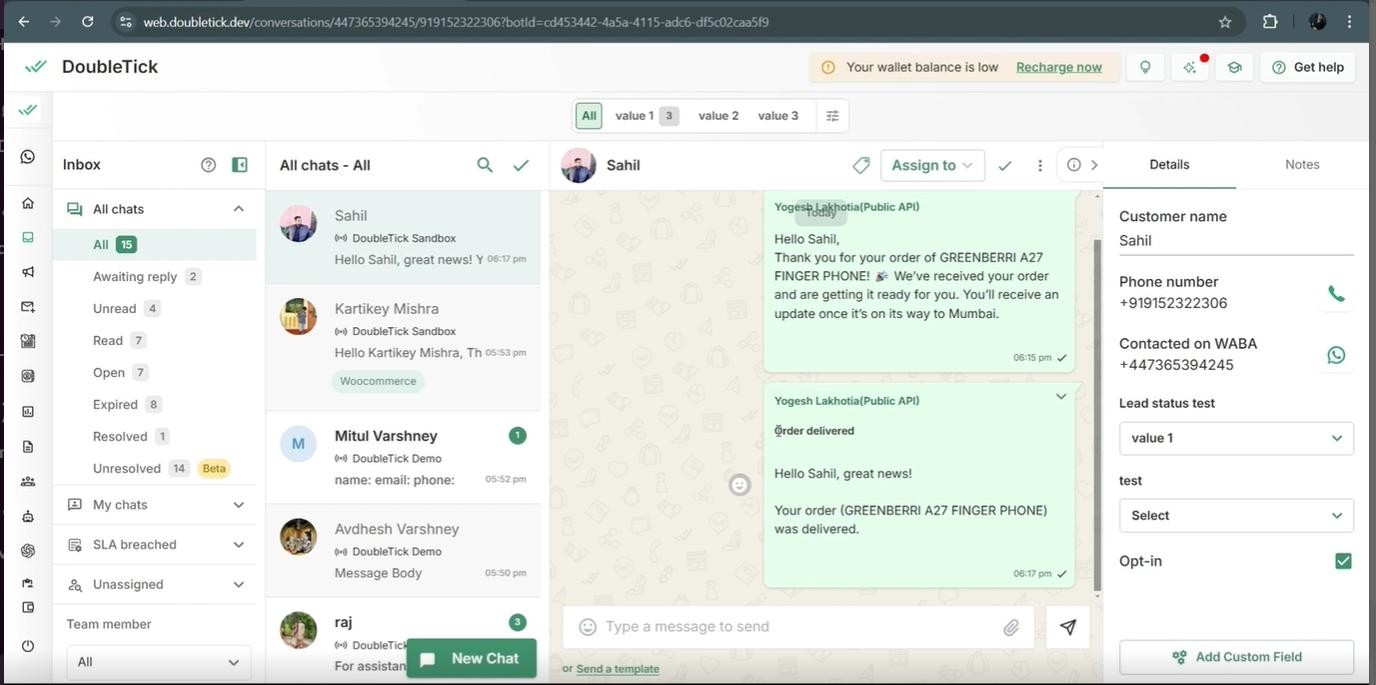Viewport: 1376px width, 685px height.
Task: Open the three-dot menu in chat header
Action: click(1040, 165)
